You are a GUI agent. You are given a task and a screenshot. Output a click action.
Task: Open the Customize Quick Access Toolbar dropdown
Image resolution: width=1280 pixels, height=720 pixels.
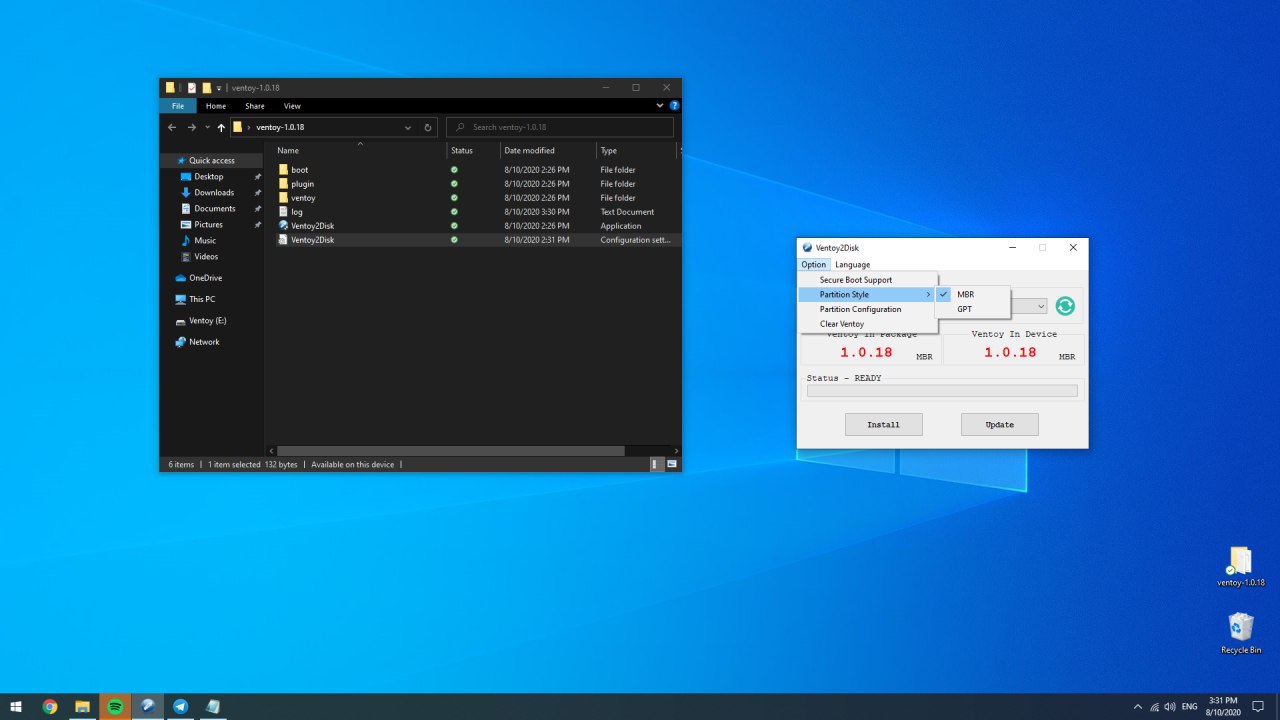click(219, 88)
